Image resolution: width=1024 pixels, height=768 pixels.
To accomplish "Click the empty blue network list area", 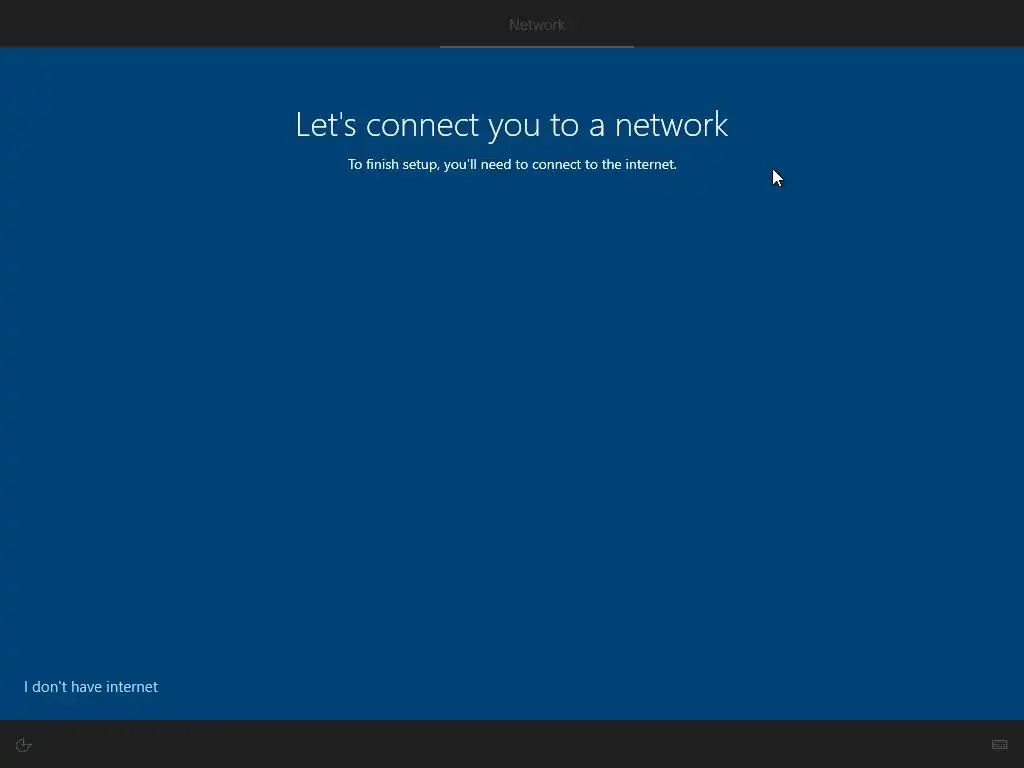I will [512, 418].
